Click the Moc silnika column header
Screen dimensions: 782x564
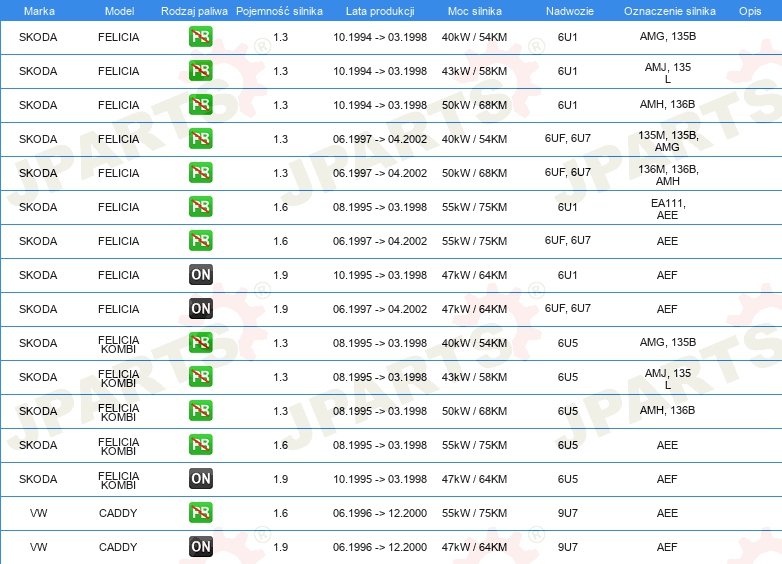tap(475, 11)
